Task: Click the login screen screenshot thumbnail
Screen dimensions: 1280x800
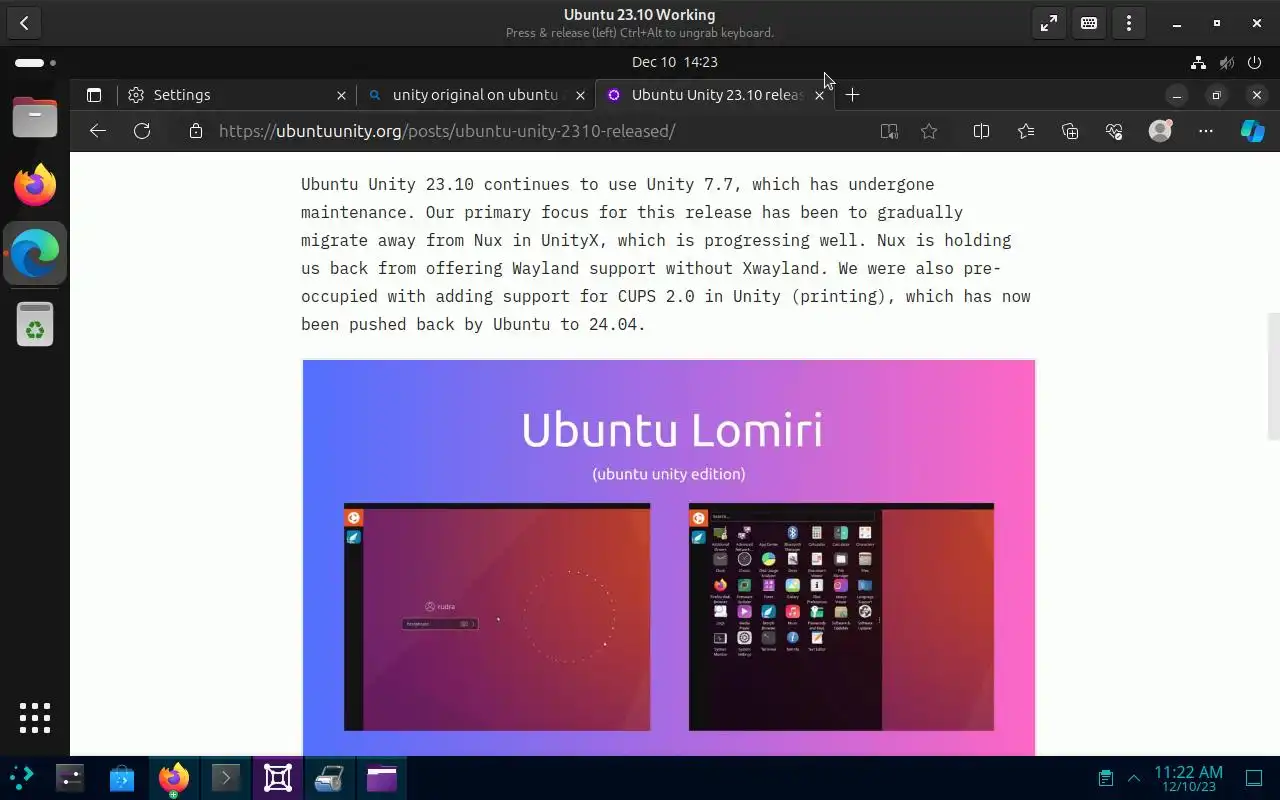Action: click(x=497, y=617)
